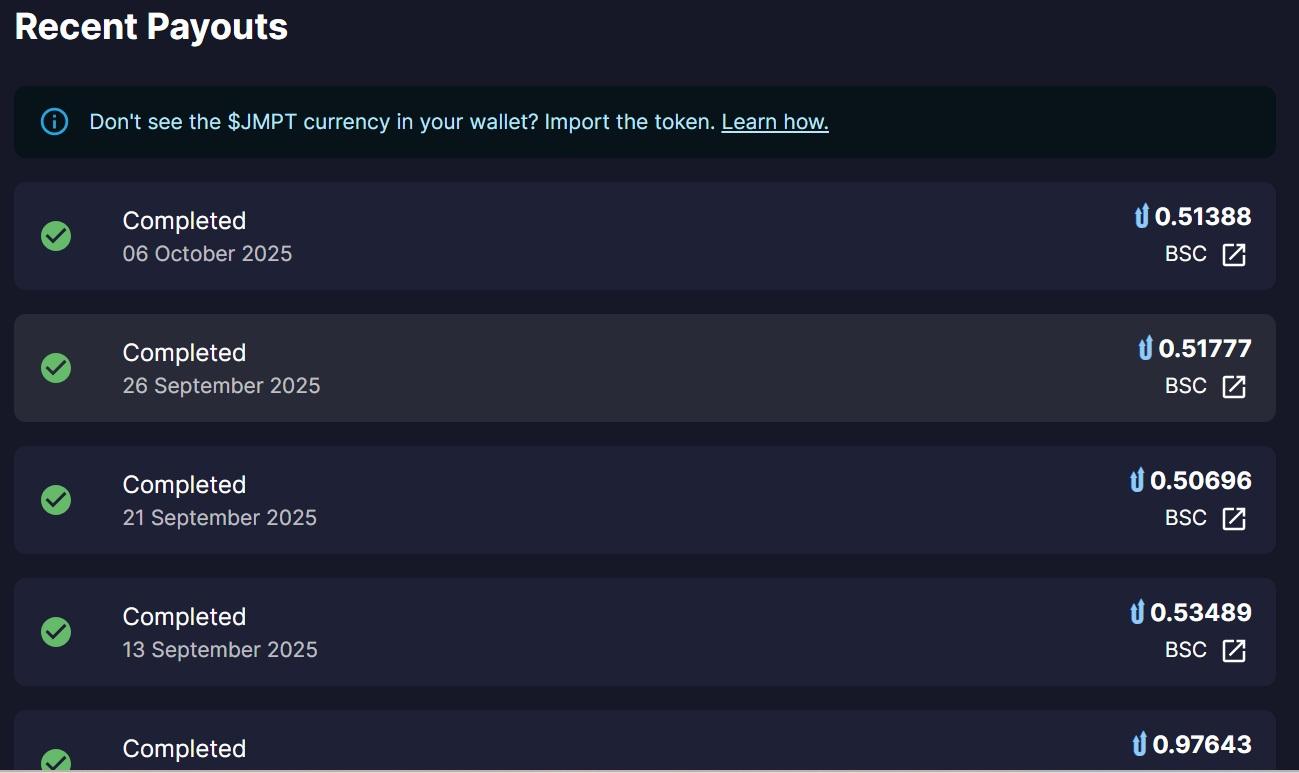
Task: Open BSC explorer for 21 September payout
Action: pos(1234,519)
